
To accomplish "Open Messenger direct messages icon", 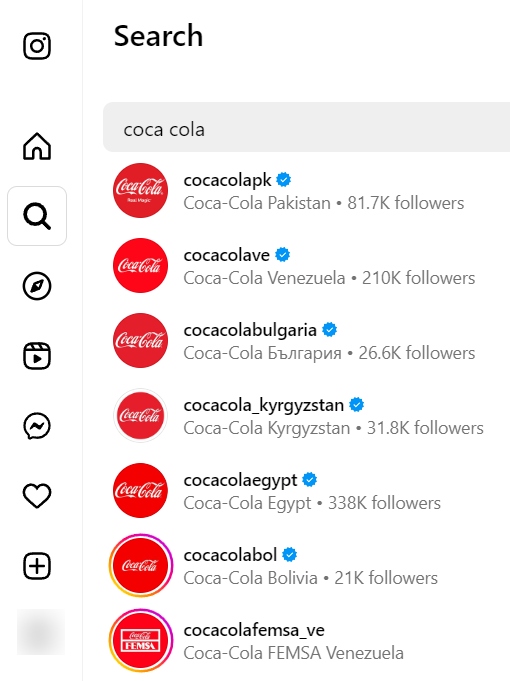I will coord(37,426).
